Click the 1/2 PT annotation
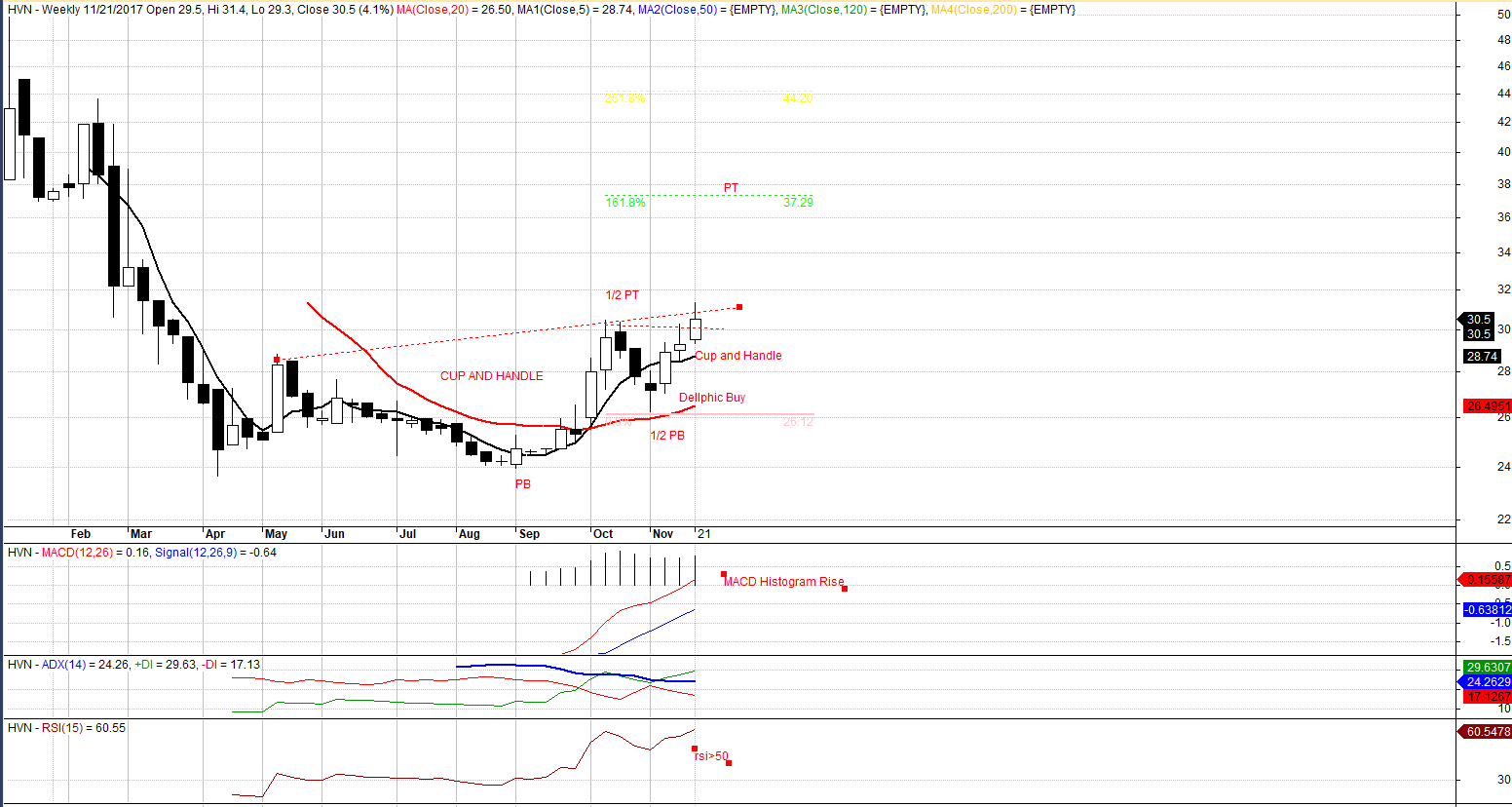 622,295
